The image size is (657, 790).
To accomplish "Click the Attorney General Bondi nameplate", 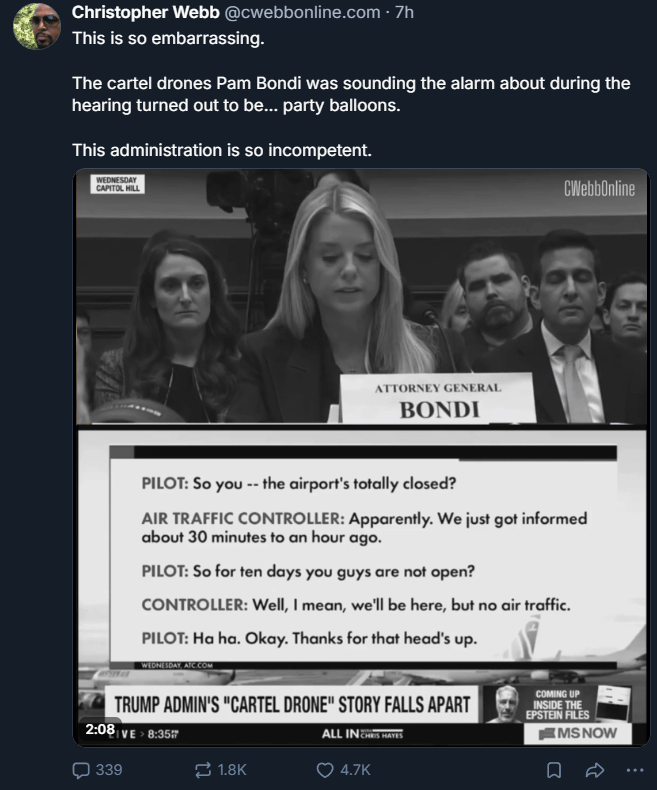I will (x=438, y=399).
